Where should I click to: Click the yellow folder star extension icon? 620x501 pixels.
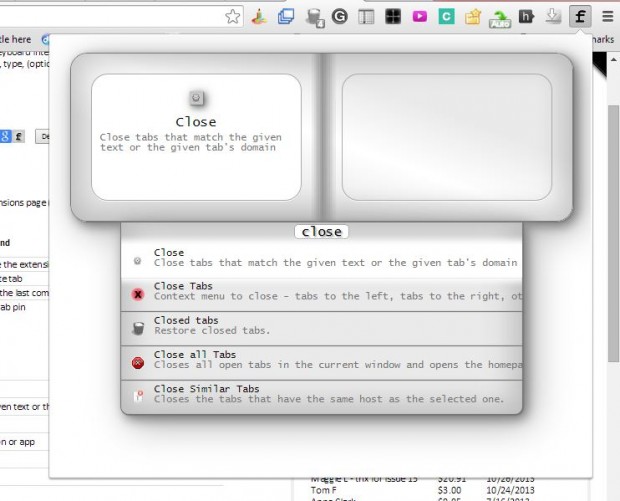473,16
